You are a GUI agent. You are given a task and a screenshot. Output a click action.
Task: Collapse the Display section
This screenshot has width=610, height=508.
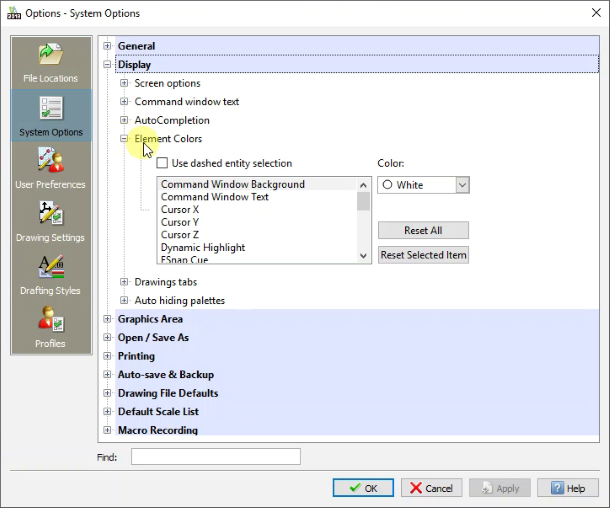point(107,65)
